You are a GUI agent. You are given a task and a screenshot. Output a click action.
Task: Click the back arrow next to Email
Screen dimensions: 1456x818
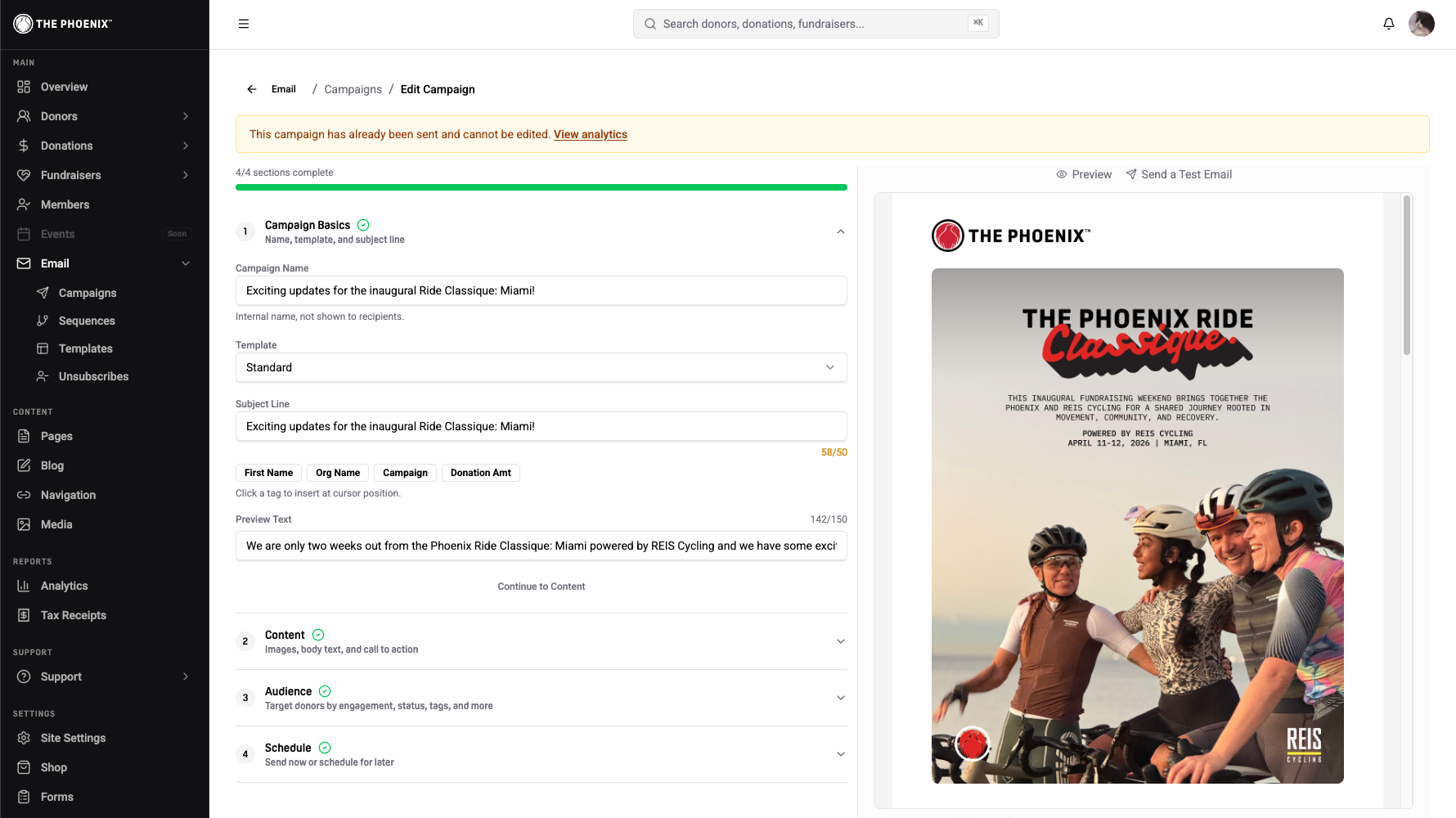(x=252, y=89)
